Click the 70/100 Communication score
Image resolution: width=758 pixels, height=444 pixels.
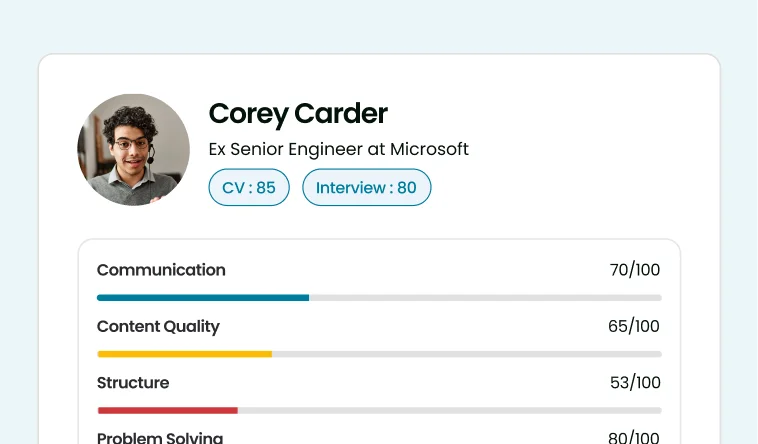coord(635,270)
